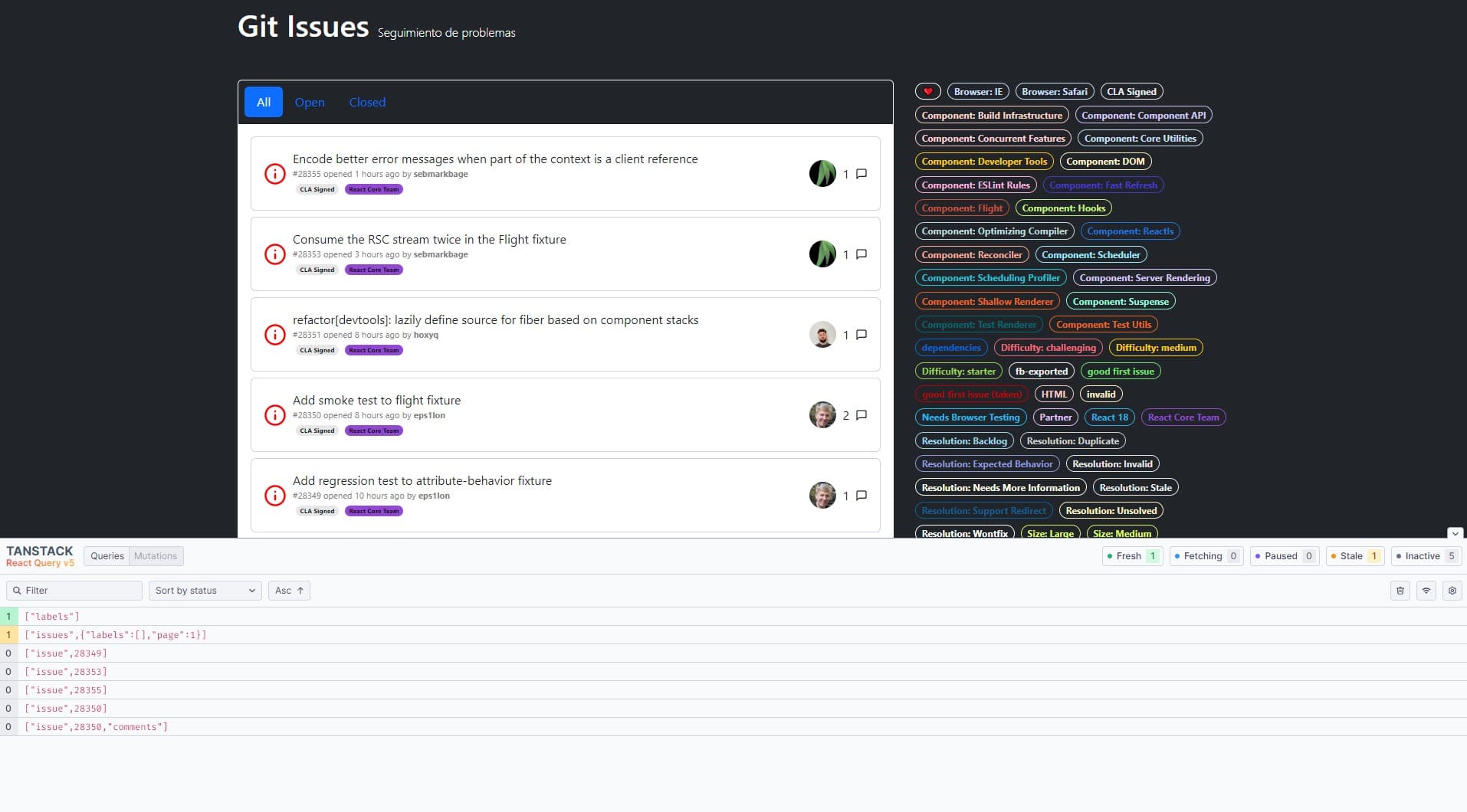This screenshot has height=812, width=1467.
Task: Click comment icon on issue #28353
Action: (x=861, y=254)
